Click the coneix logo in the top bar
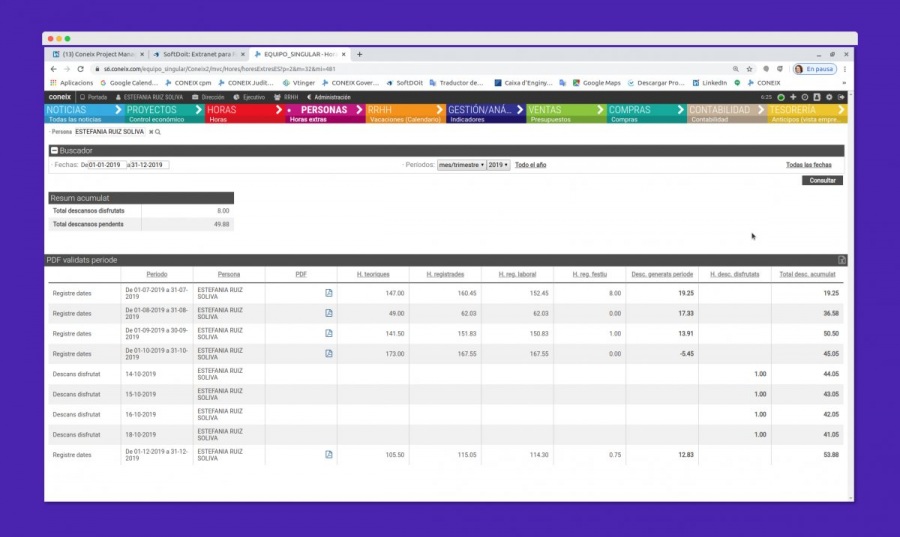900x537 pixels. point(60,97)
